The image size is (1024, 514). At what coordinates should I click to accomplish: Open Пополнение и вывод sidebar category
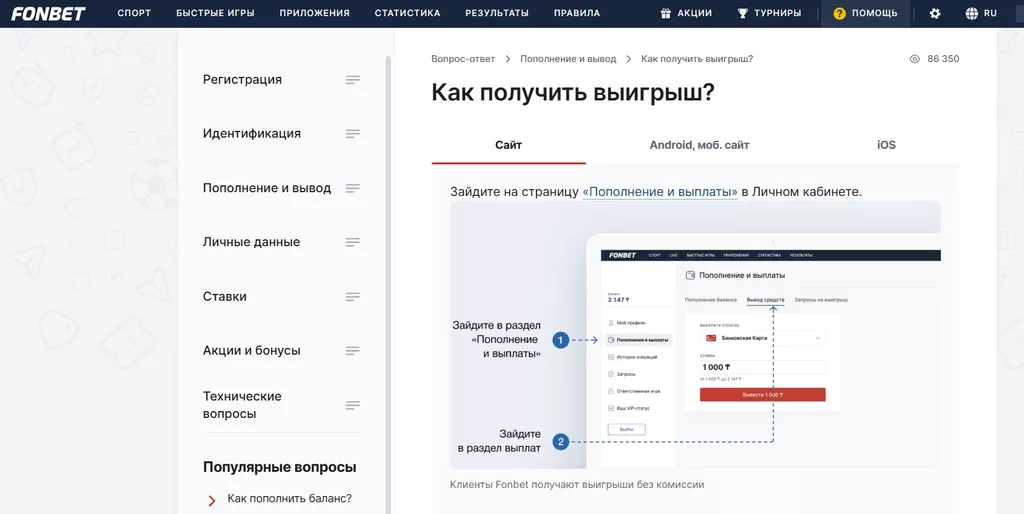267,188
